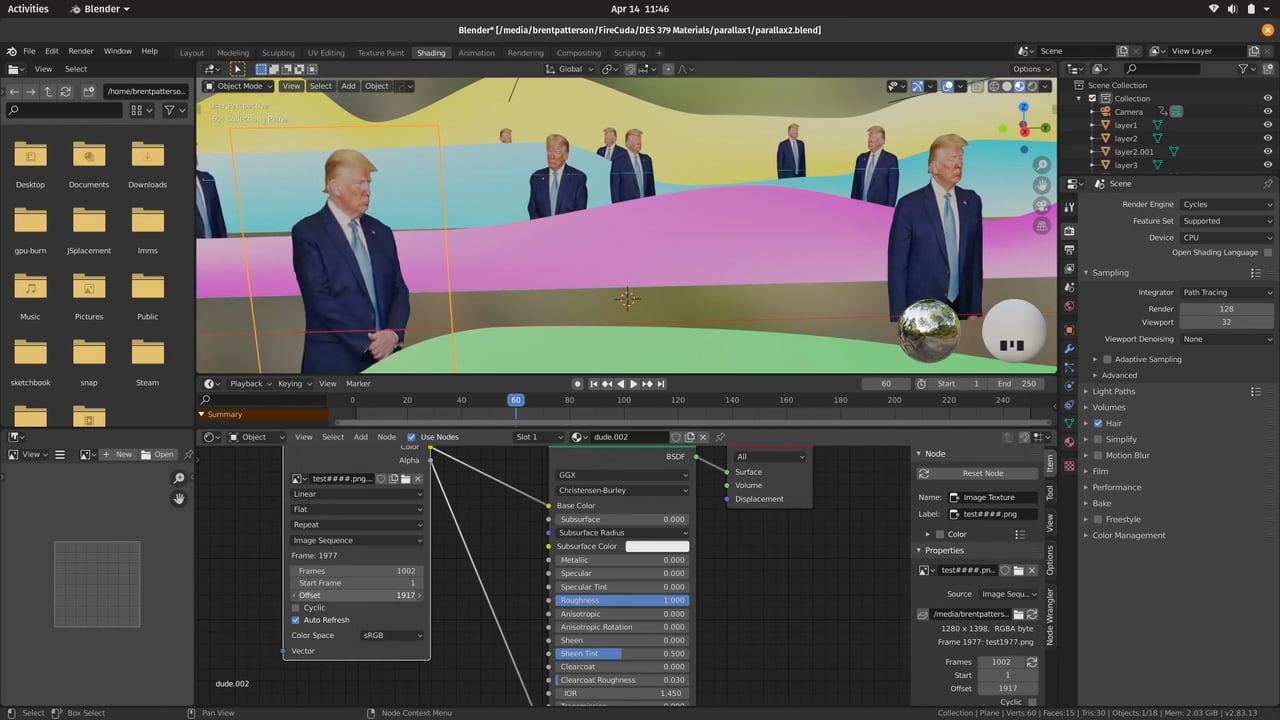Screen dimensions: 1280x720
Task: Click the current frame field showing 60
Action: (887, 384)
